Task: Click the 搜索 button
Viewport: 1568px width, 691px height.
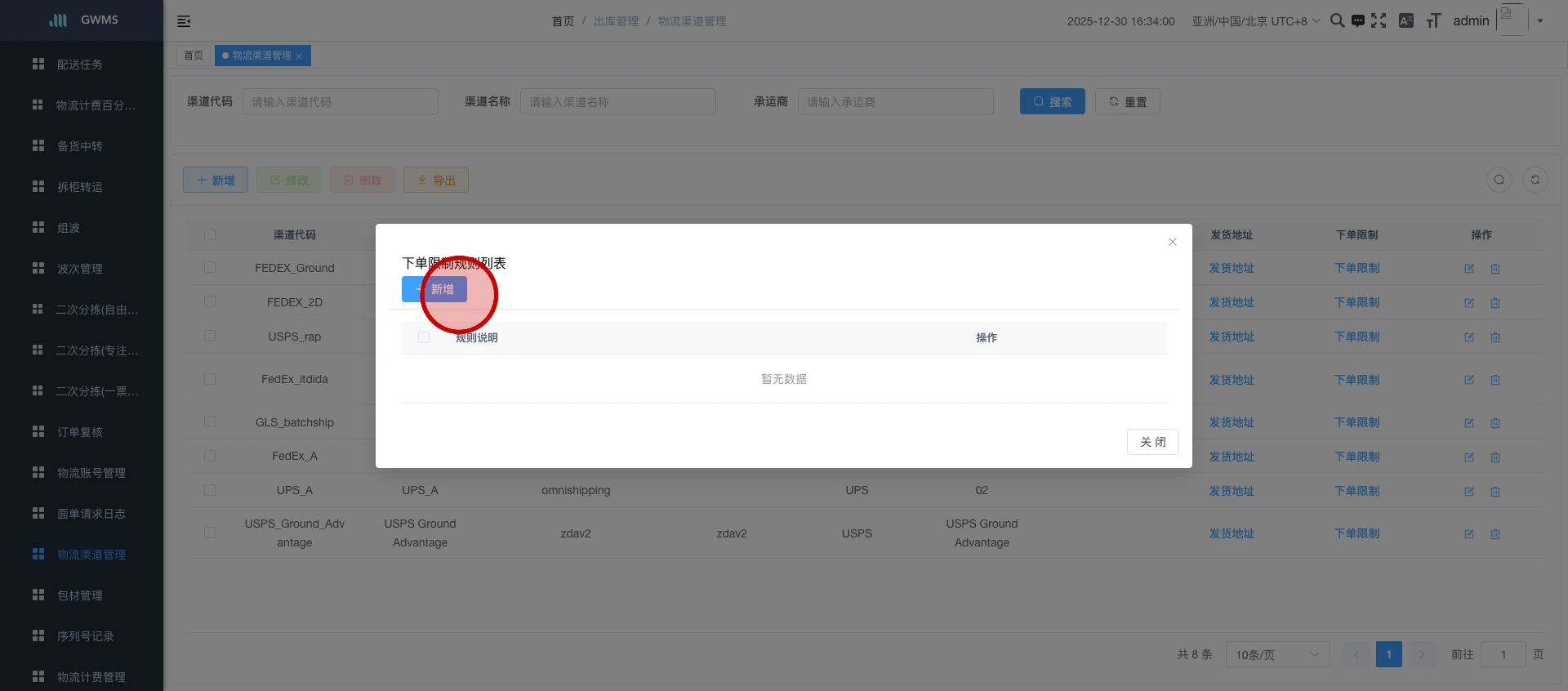Action: (1053, 101)
